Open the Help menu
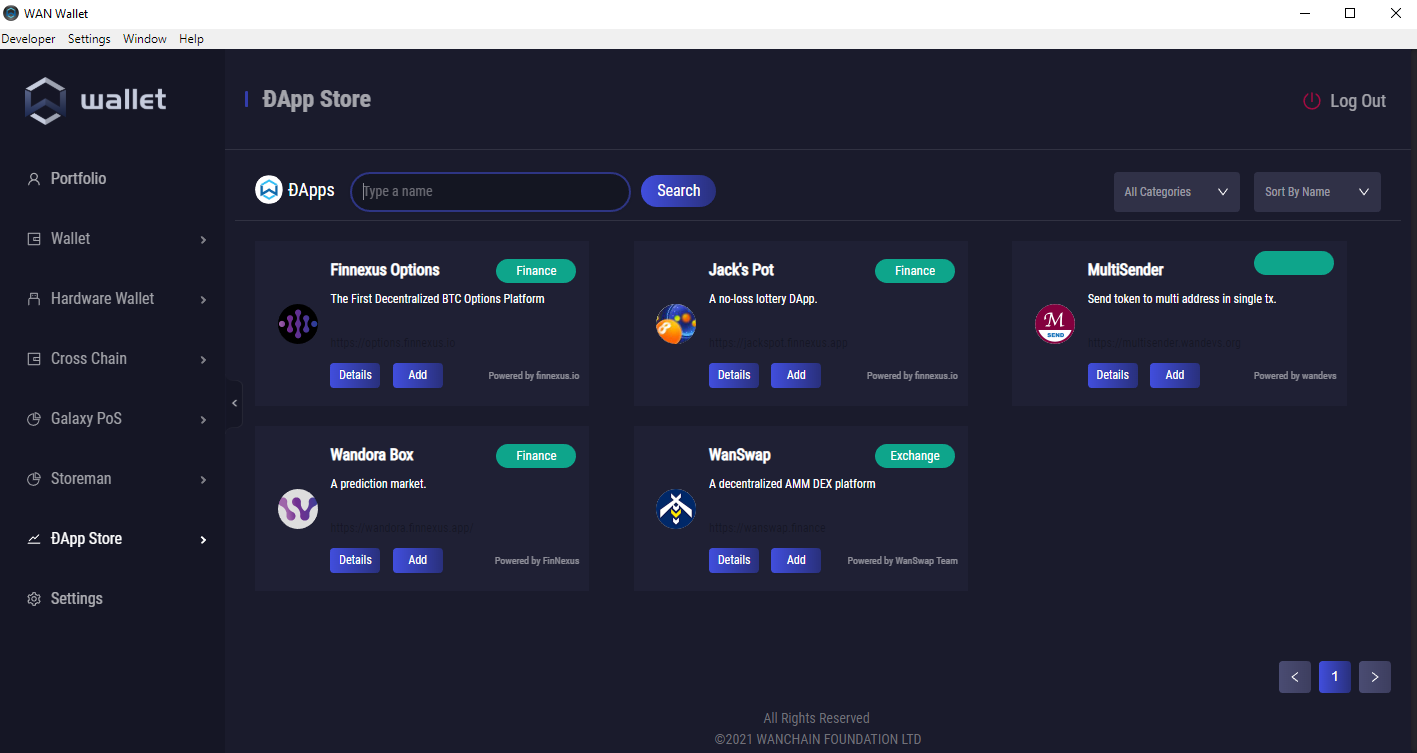This screenshot has height=753, width=1417. click(x=191, y=39)
